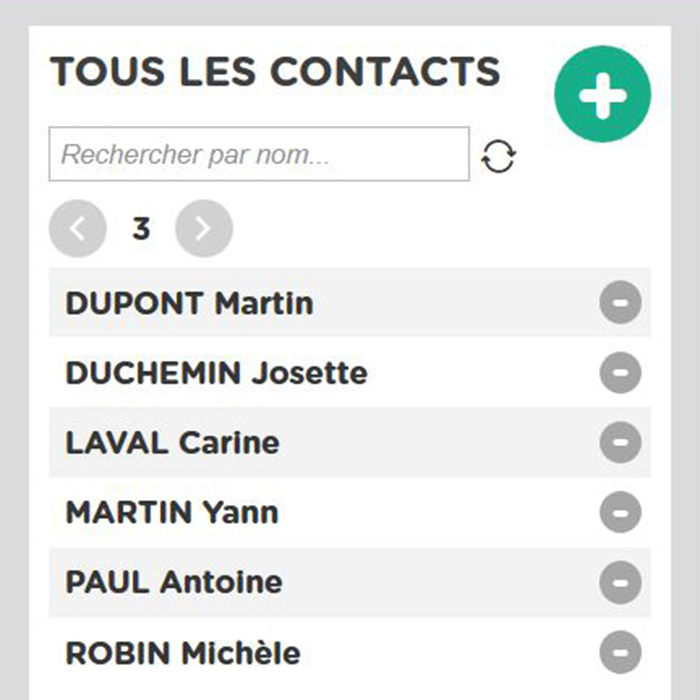Remove MARTIN Yann with the minus icon
The width and height of the screenshot is (700, 700).
(621, 512)
